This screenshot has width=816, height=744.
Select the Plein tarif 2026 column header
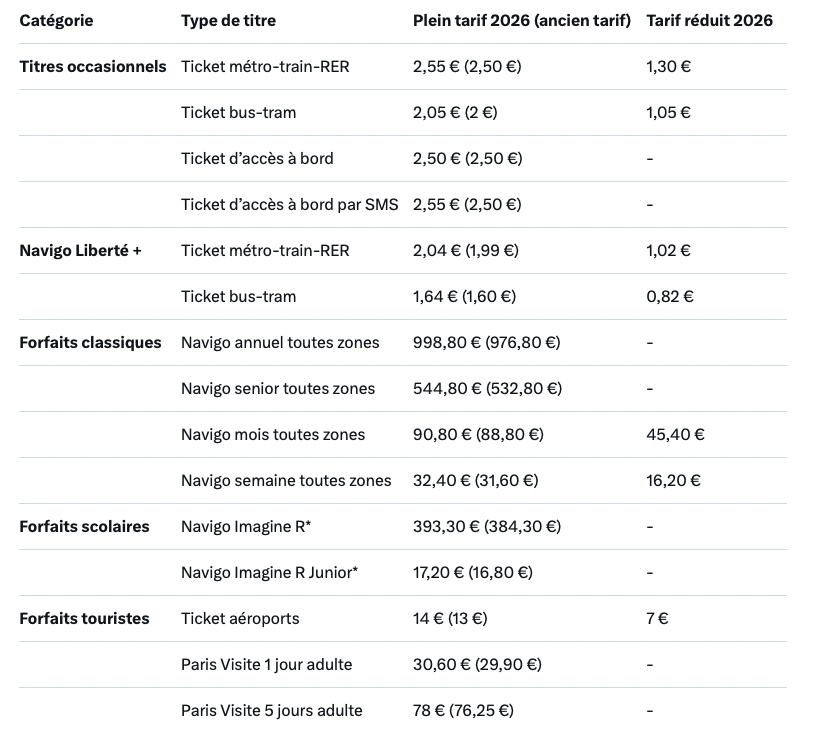tap(521, 20)
